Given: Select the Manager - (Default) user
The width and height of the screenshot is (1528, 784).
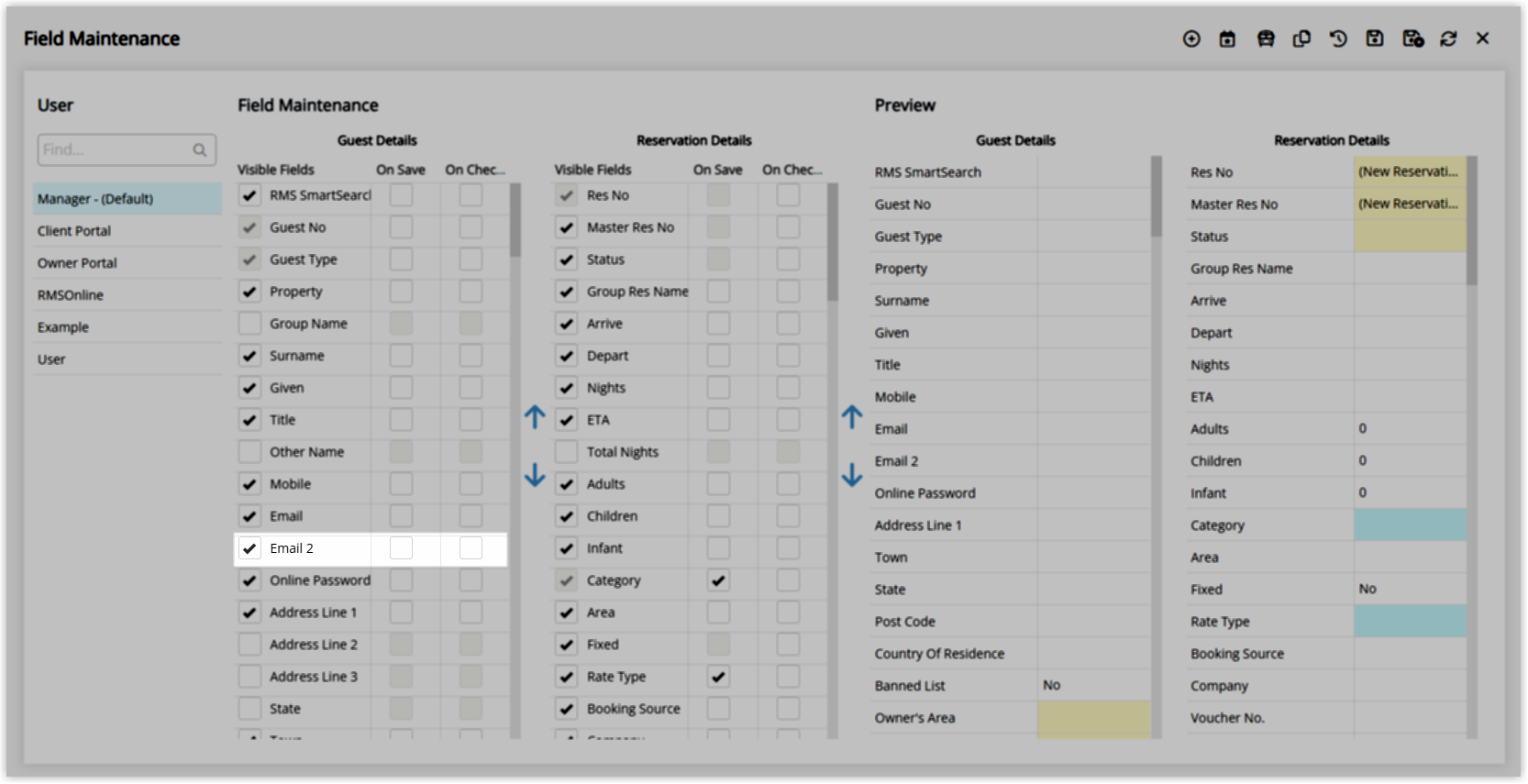Looking at the screenshot, I should (x=127, y=199).
